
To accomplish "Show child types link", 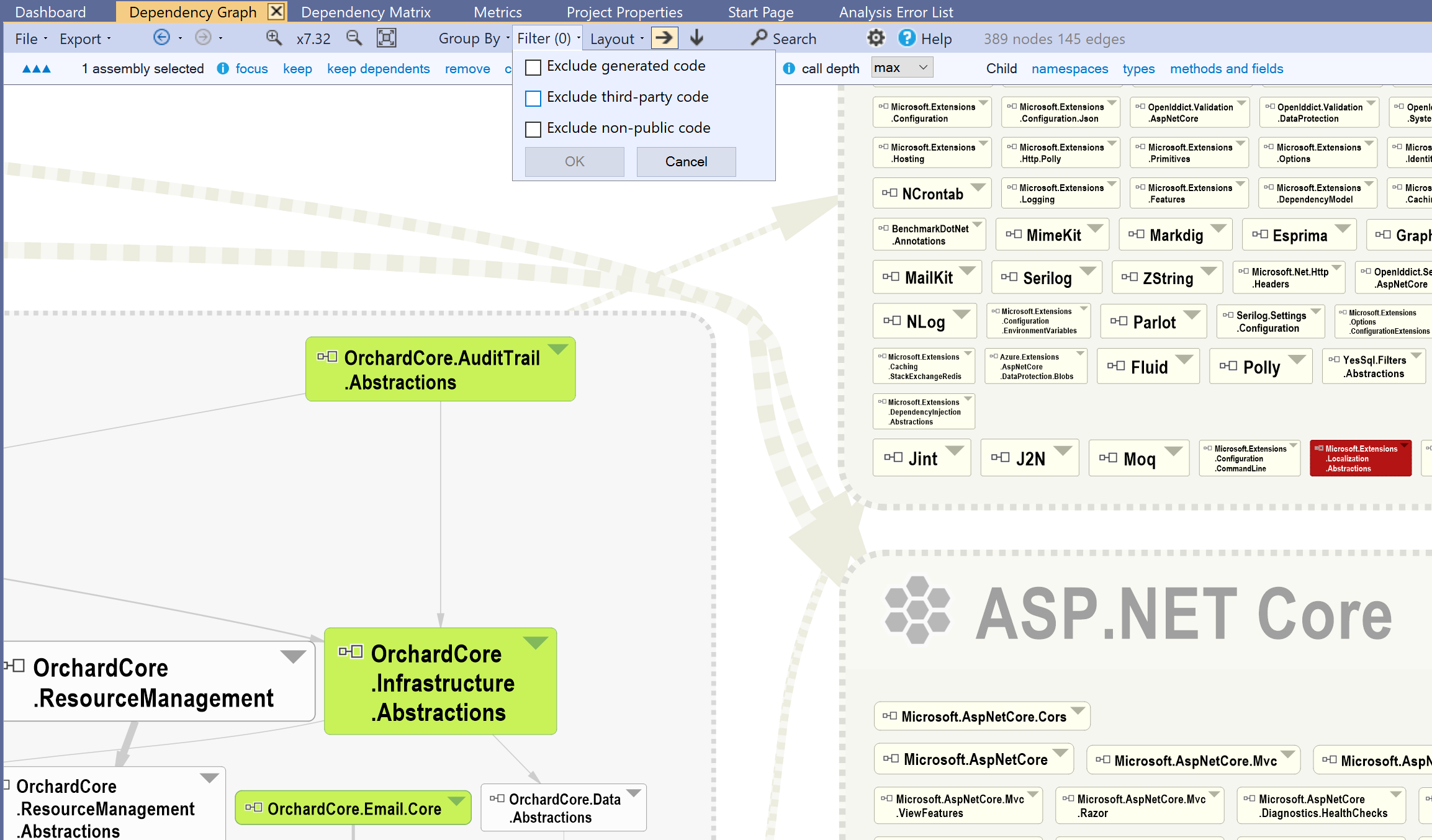I will [x=1138, y=69].
